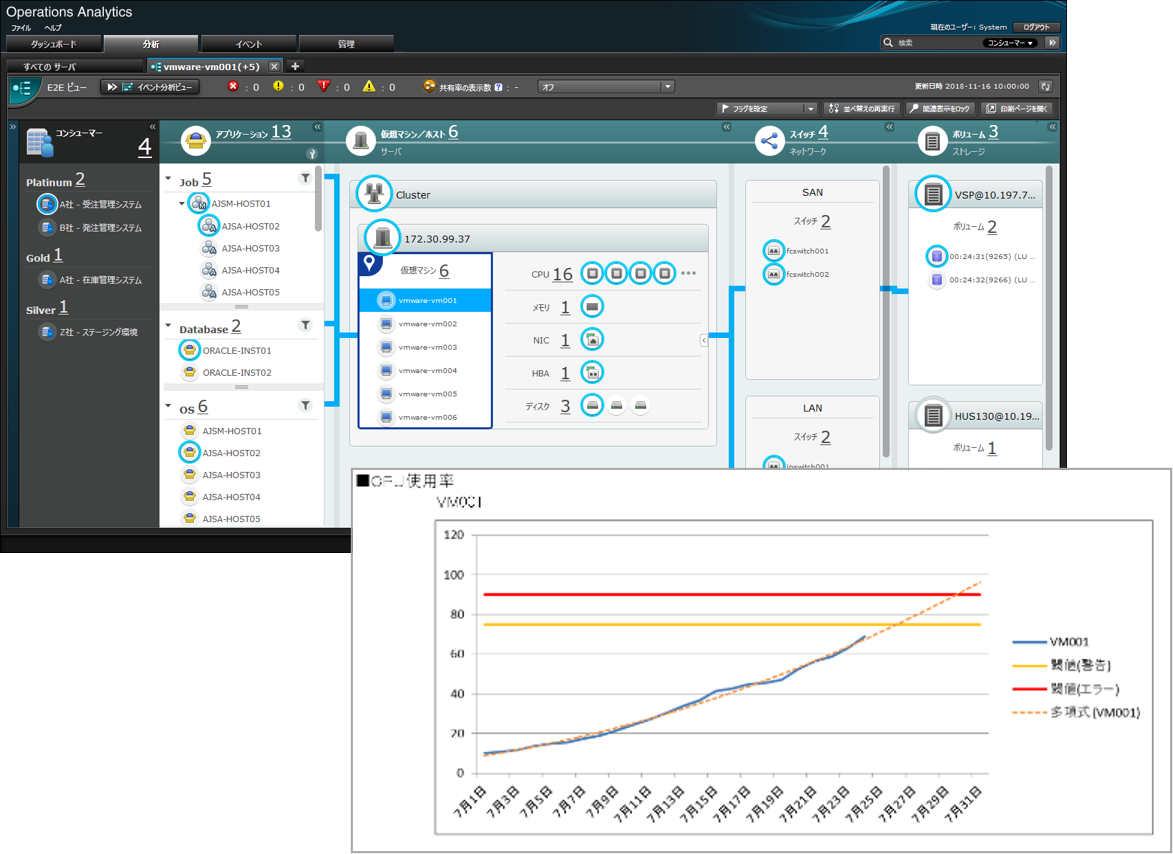The height and width of the screenshot is (854, 1173).
Task: Open the イベント分析ビュー event analysis view
Action: click(150, 87)
